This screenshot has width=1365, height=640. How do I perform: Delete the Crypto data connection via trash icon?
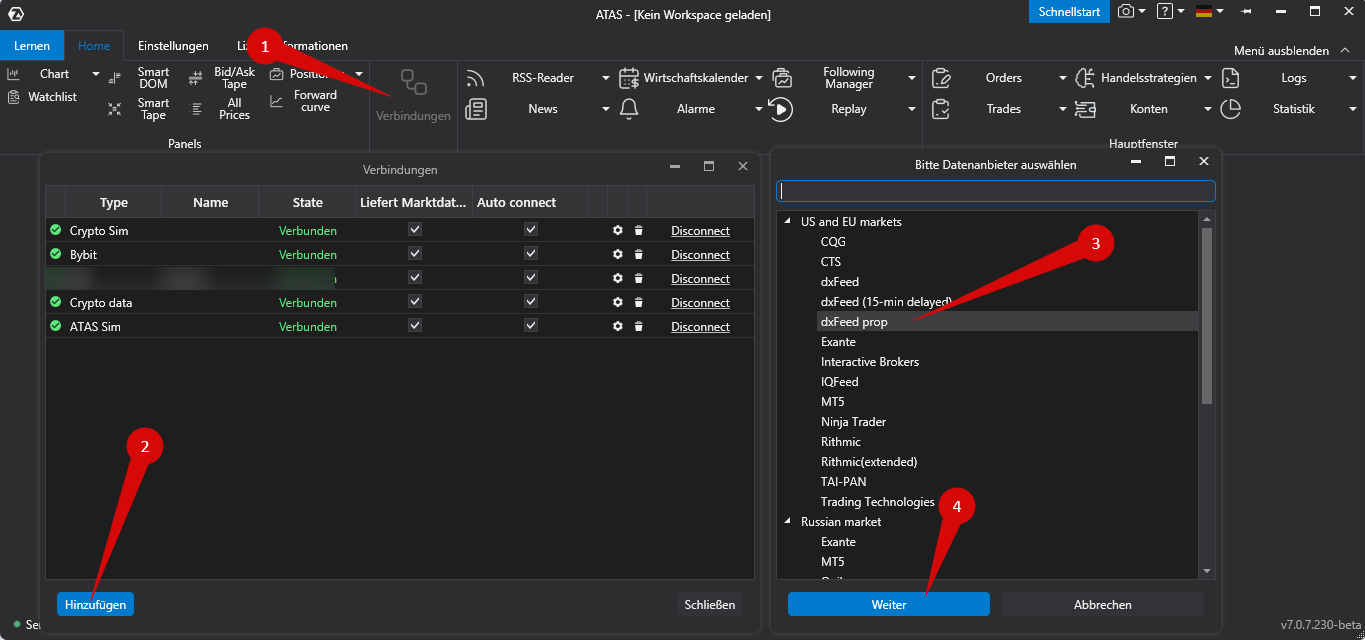tap(639, 303)
